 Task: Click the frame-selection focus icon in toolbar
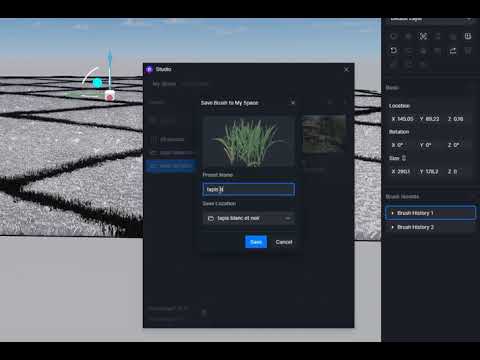click(x=423, y=36)
